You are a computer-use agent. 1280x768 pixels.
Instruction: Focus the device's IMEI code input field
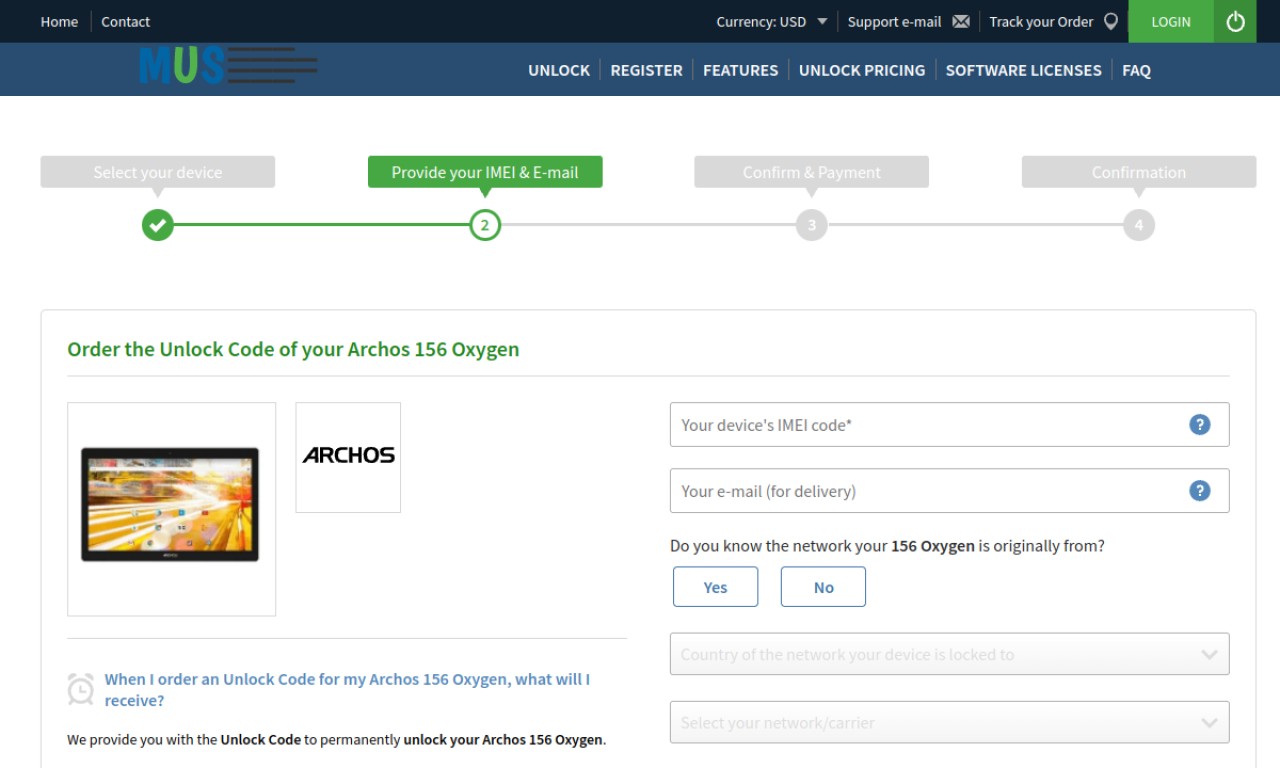pyautogui.click(x=949, y=424)
